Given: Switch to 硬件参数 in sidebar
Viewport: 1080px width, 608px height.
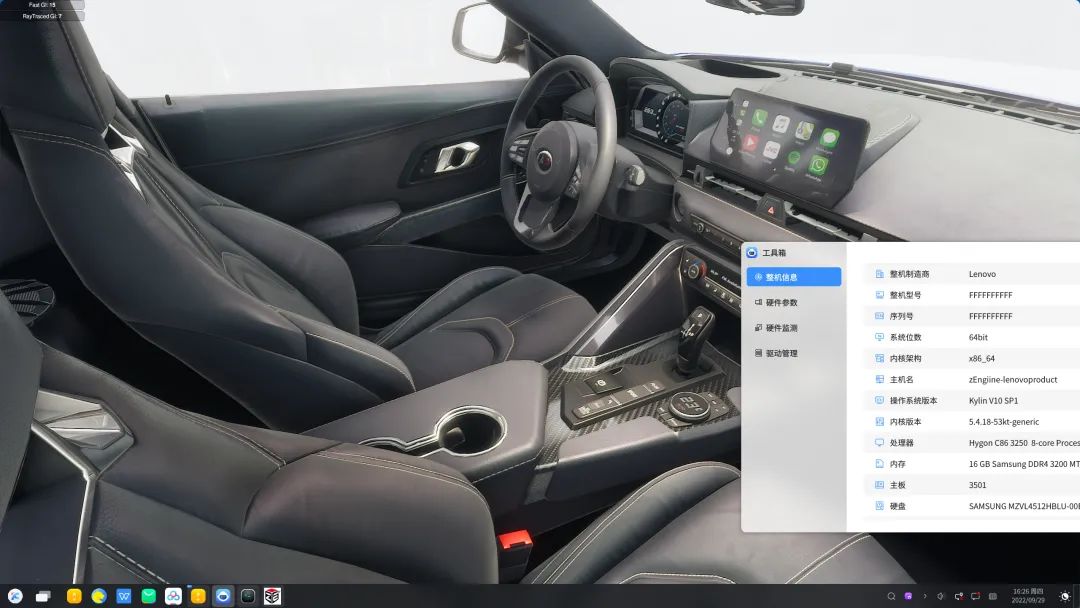Looking at the screenshot, I should point(793,302).
